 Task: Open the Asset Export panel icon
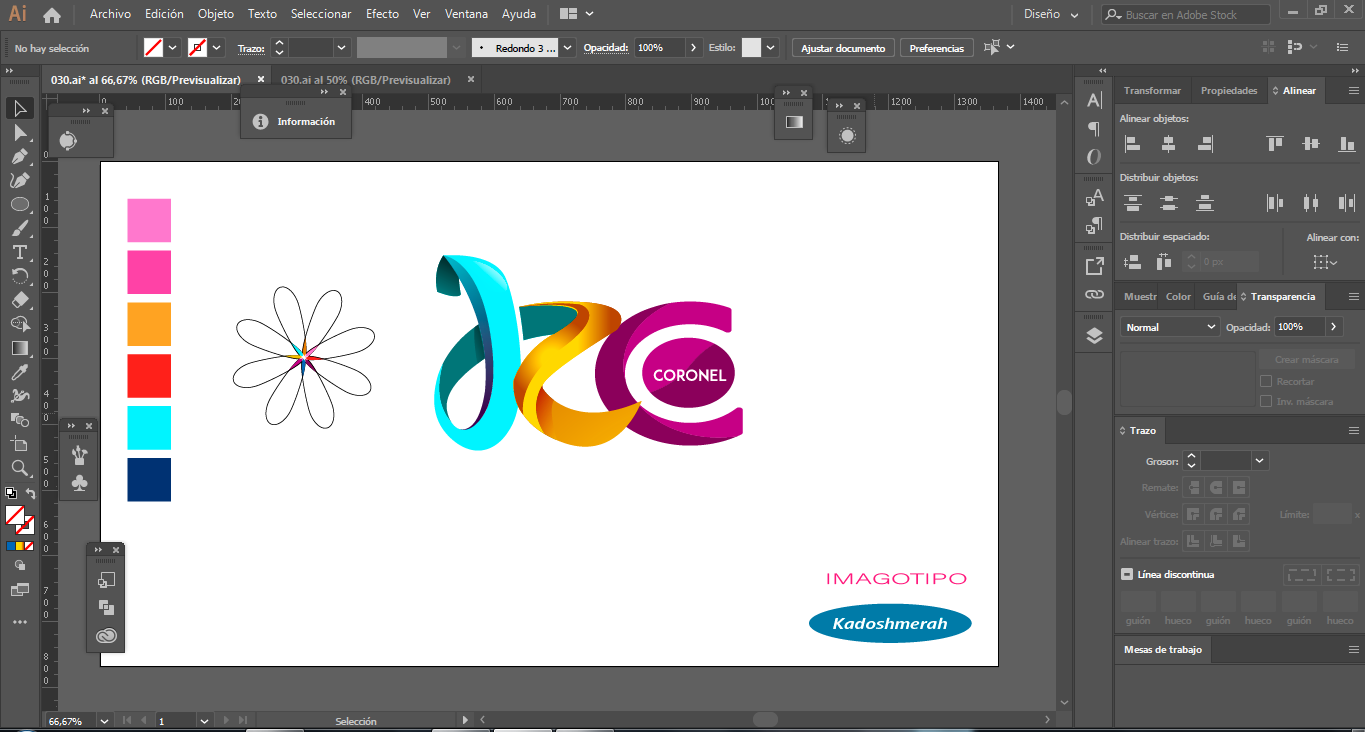1094,266
